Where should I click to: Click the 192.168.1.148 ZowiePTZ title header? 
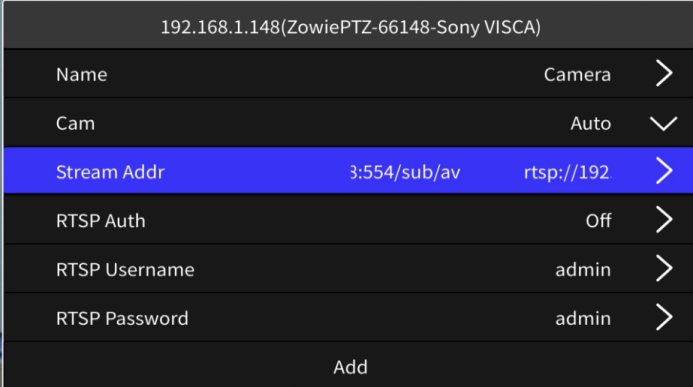click(x=350, y=27)
